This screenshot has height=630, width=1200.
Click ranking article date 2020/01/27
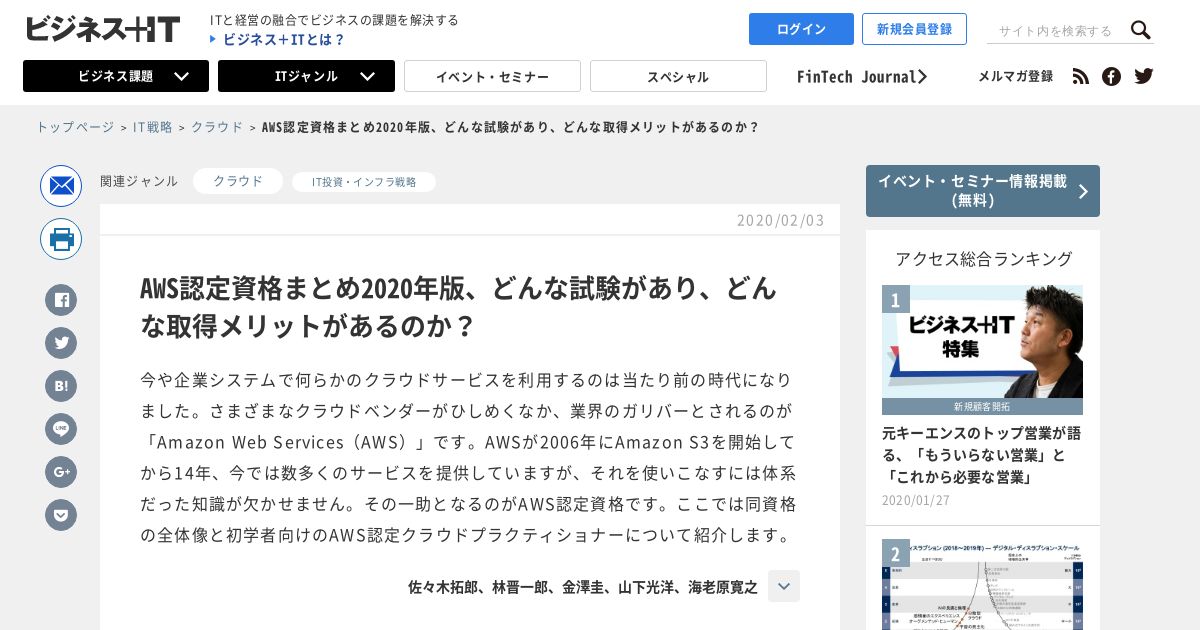pyautogui.click(x=916, y=500)
